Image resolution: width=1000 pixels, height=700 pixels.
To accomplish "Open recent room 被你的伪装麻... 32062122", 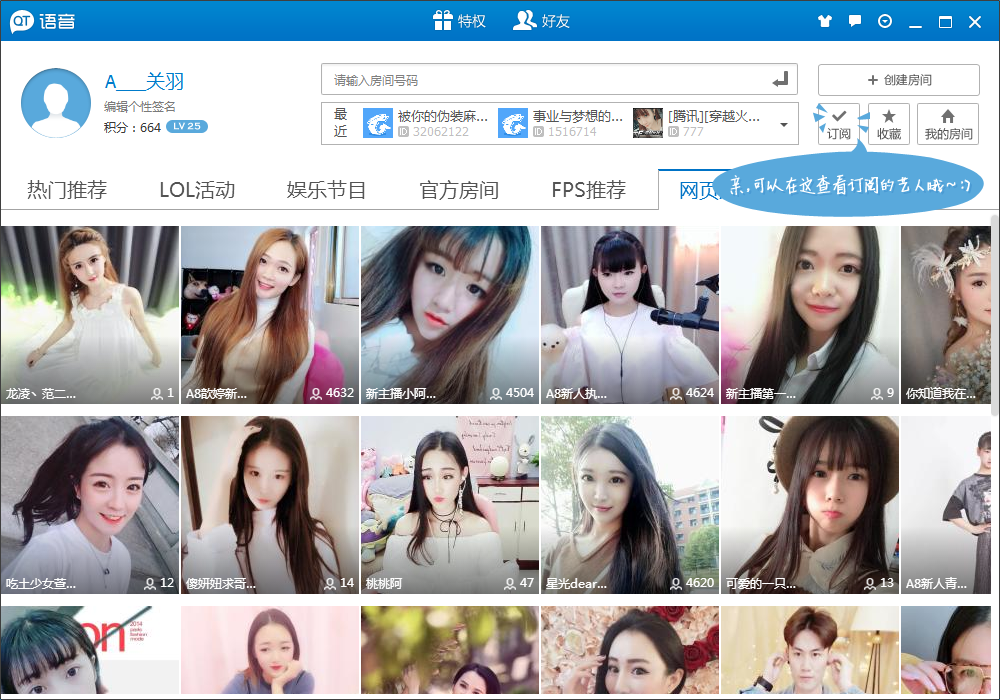I will (426, 123).
